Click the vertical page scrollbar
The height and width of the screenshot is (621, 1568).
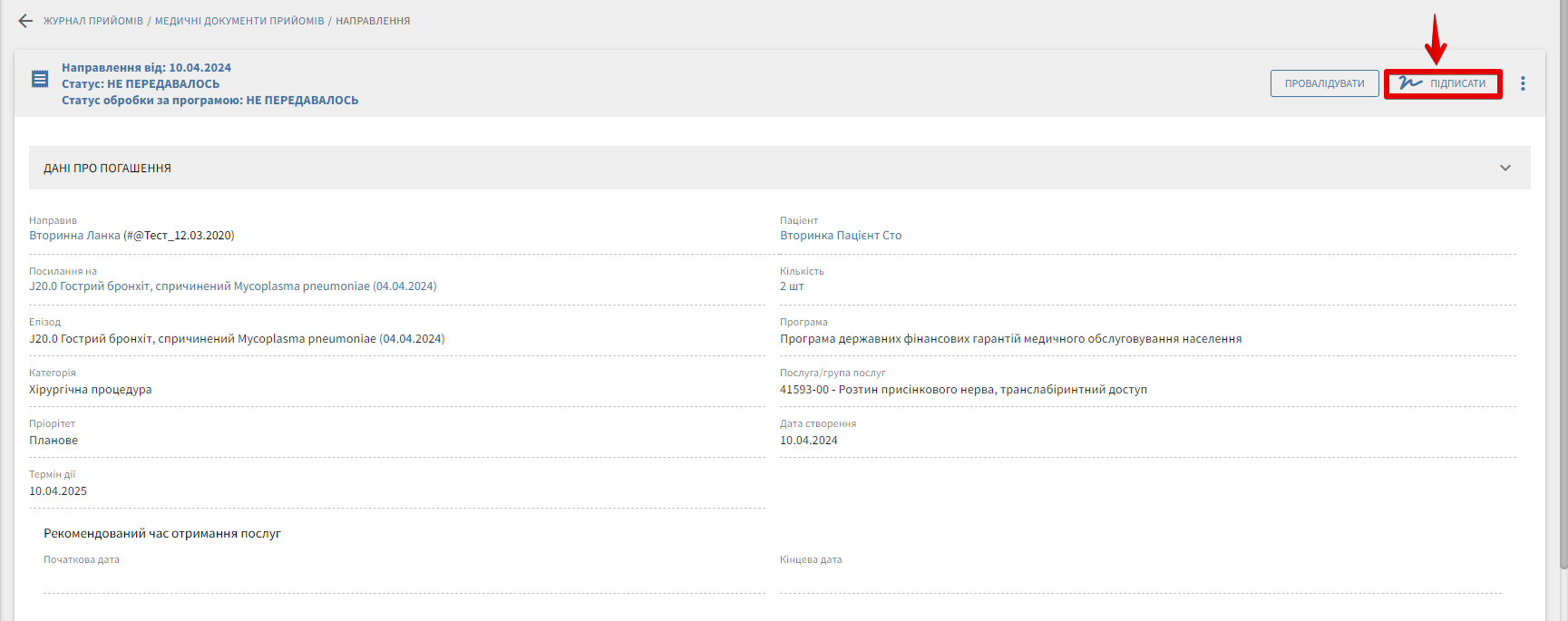(x=1563, y=272)
